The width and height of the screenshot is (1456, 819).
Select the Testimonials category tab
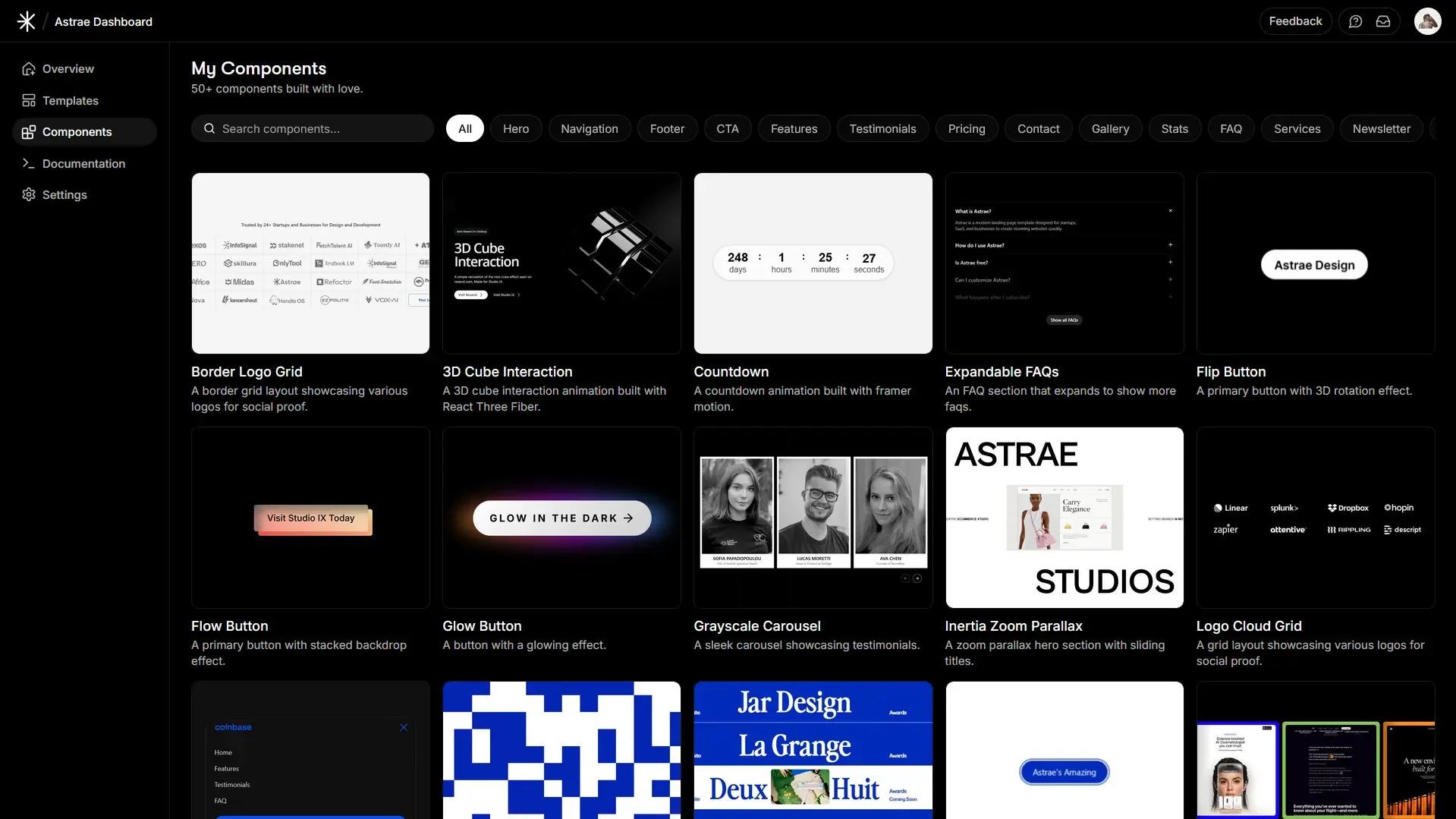click(x=882, y=128)
